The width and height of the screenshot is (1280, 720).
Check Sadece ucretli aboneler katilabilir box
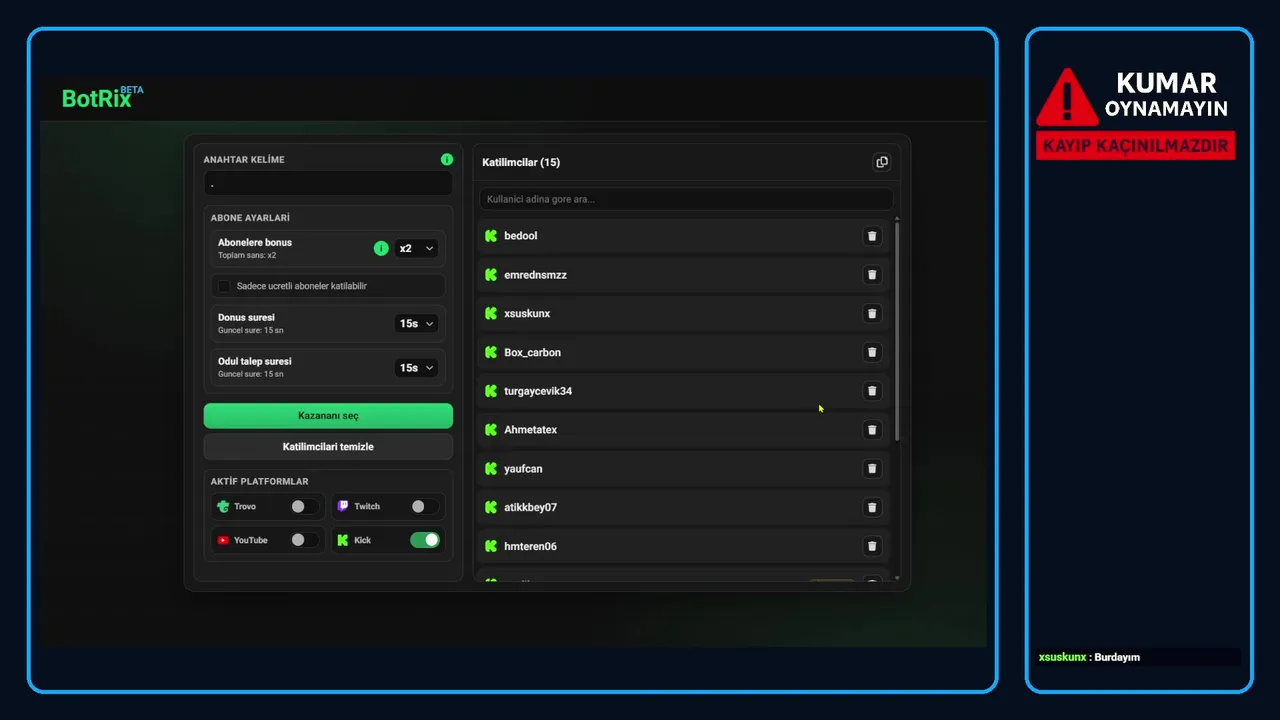click(x=224, y=286)
